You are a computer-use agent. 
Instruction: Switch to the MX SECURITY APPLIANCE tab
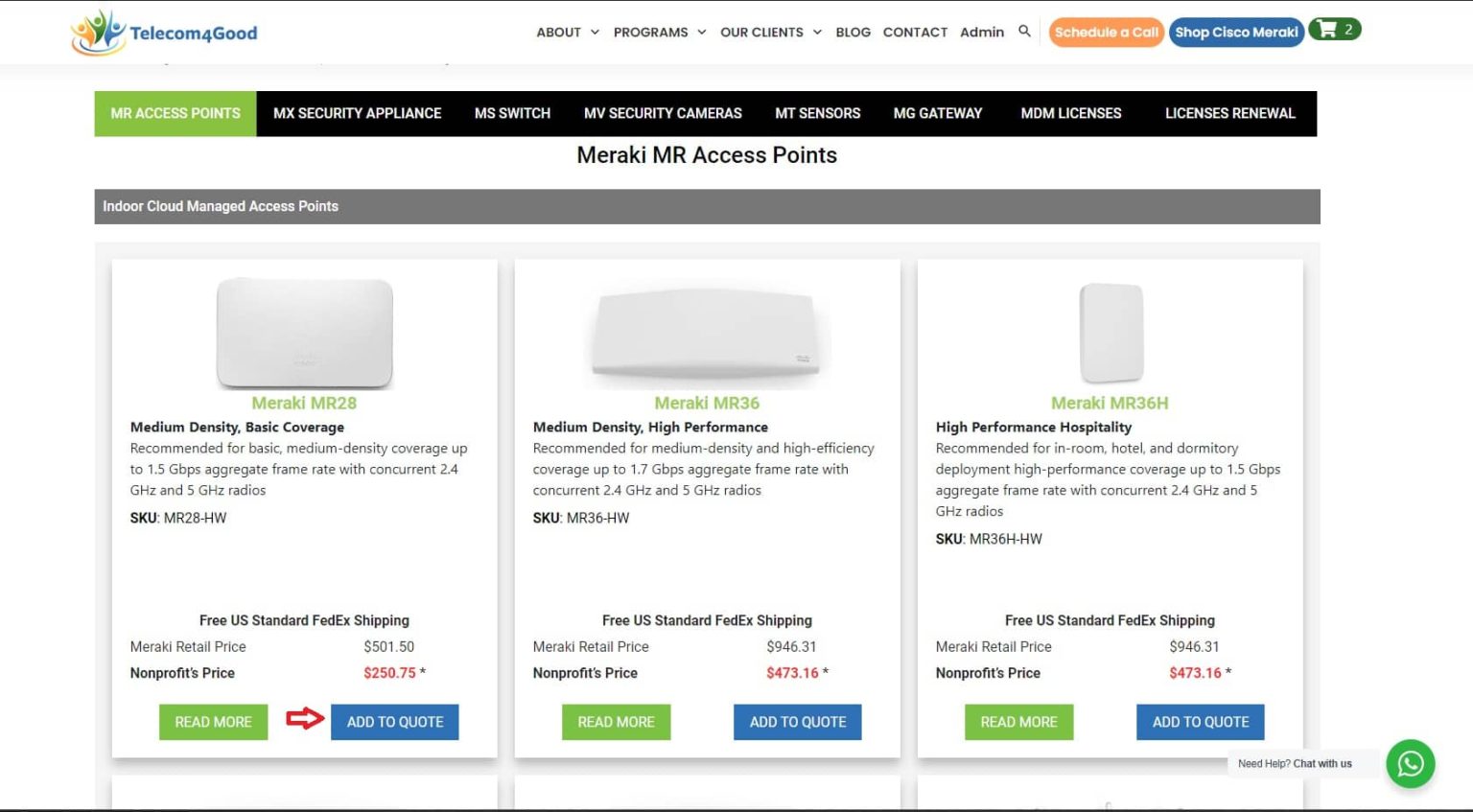tap(357, 113)
